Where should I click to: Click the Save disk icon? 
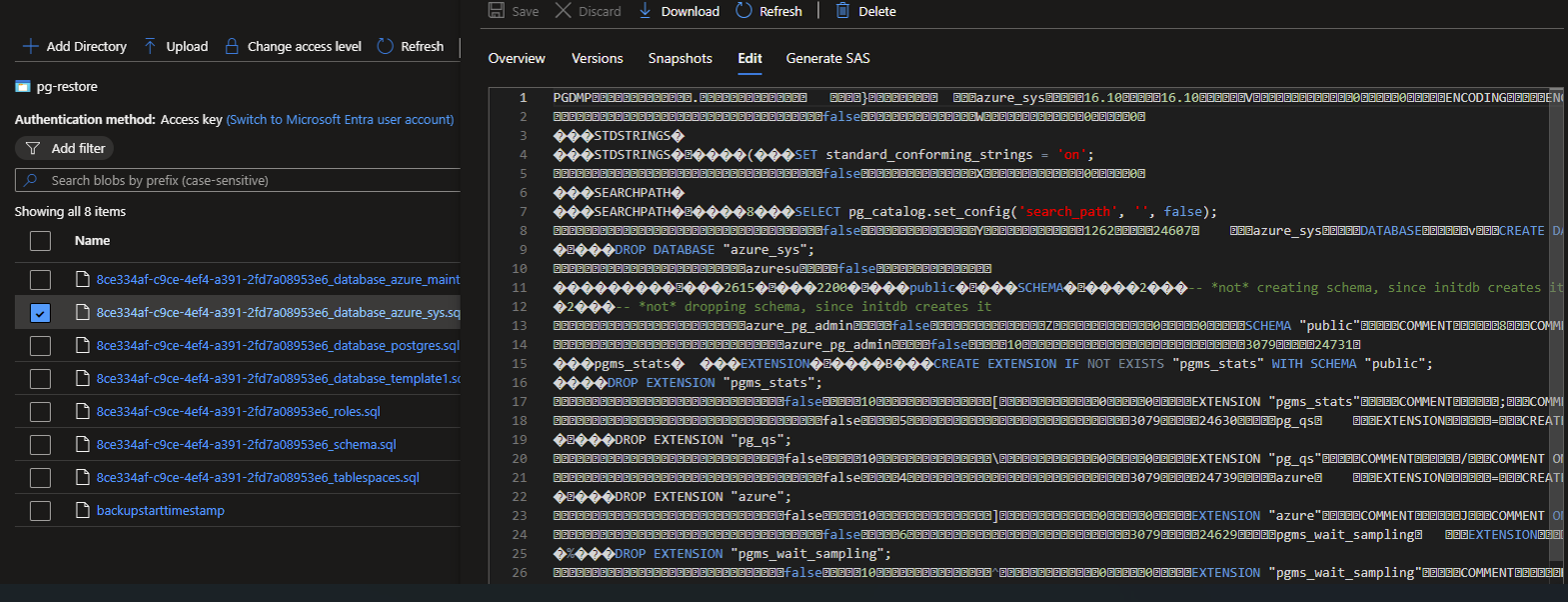click(497, 10)
